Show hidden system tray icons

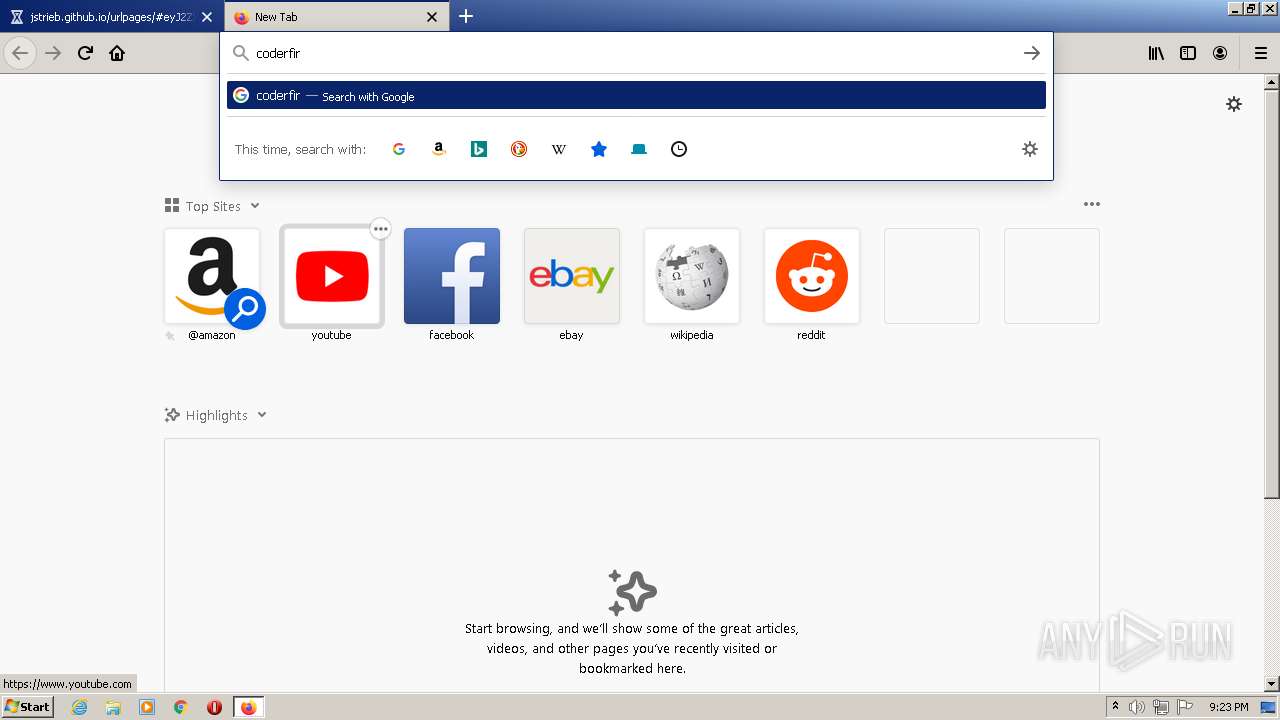pyautogui.click(x=1115, y=707)
